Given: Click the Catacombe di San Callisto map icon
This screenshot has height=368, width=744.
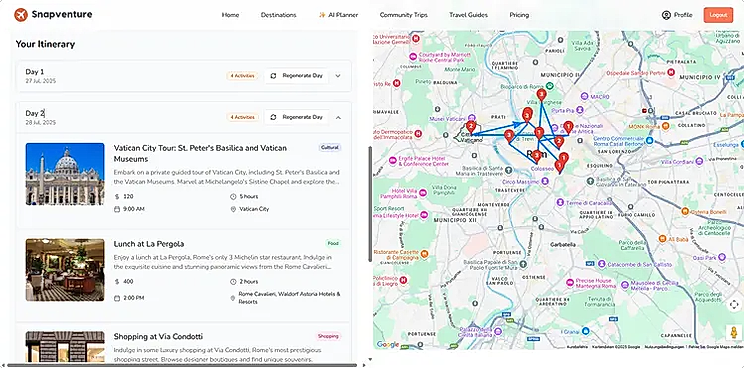Looking at the screenshot, I should click(x=602, y=263).
